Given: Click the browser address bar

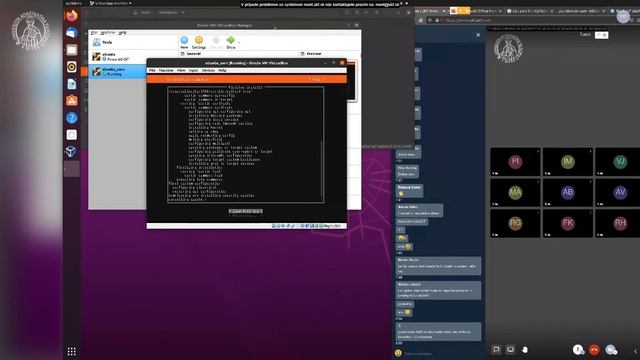Looking at the screenshot, I should click(x=527, y=20).
